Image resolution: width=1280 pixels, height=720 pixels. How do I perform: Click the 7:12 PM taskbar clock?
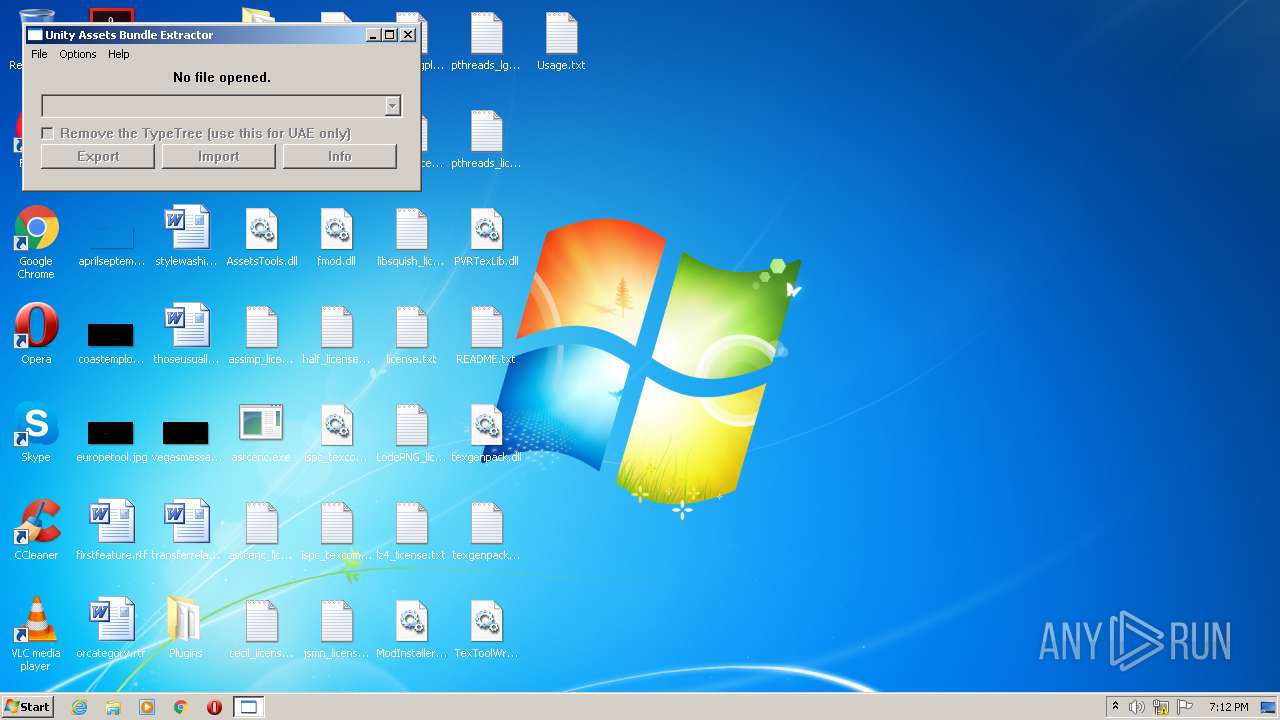click(1228, 707)
